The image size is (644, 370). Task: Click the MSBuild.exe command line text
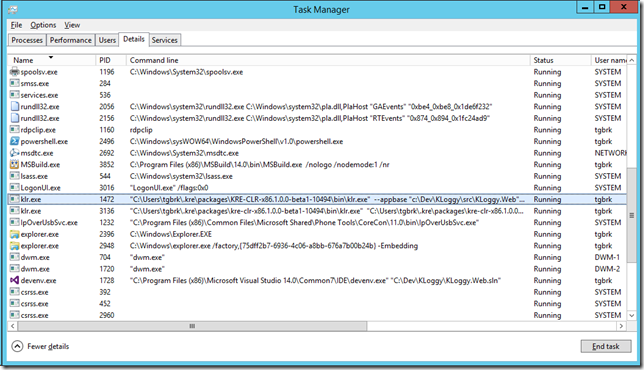point(260,165)
